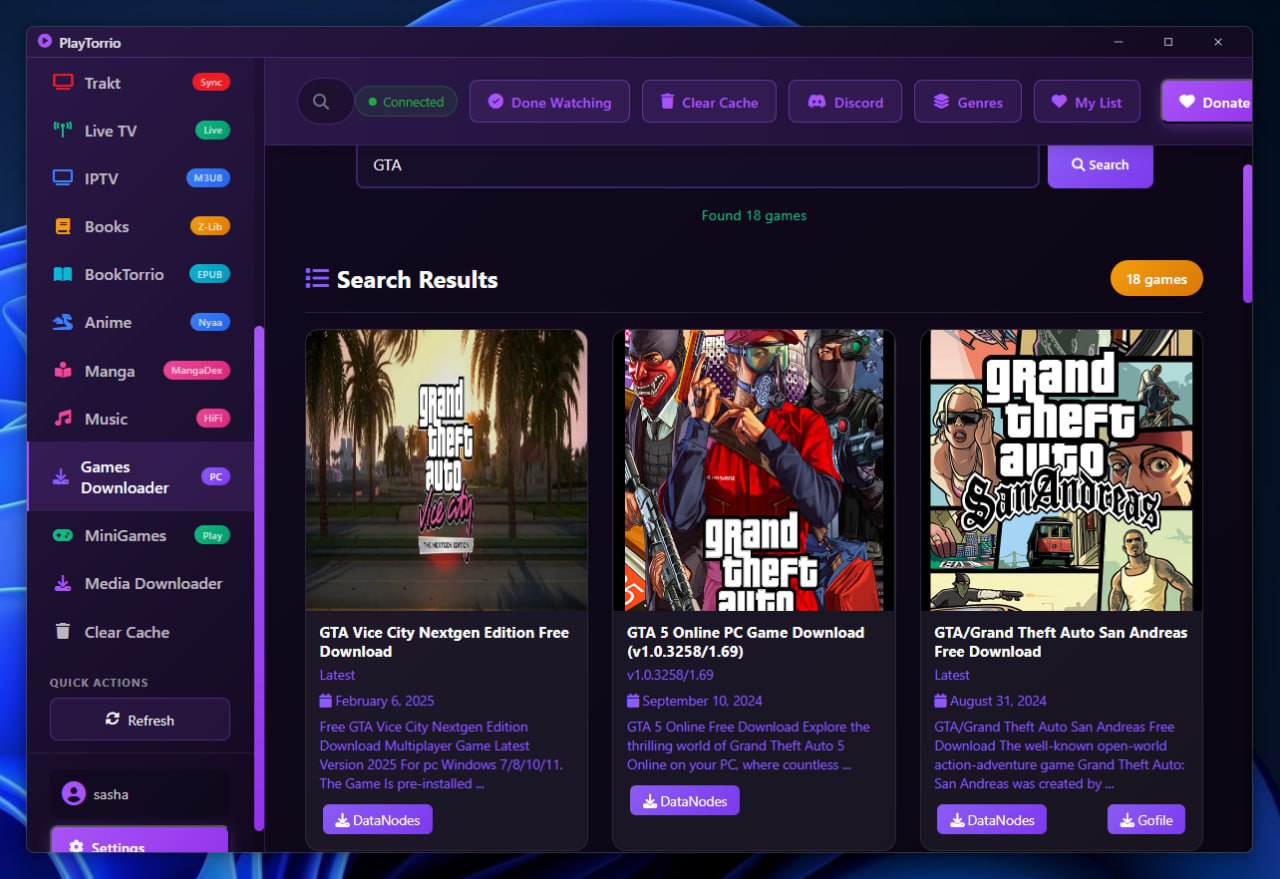Open the Genres list
Screen dimensions: 1280x879
pos(967,102)
